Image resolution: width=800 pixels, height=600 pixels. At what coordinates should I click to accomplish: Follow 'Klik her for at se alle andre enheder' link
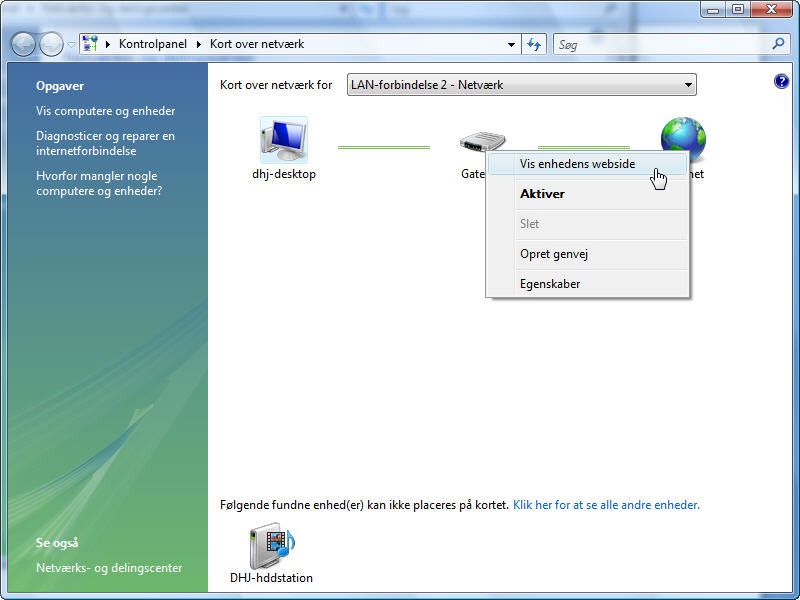coord(606,505)
